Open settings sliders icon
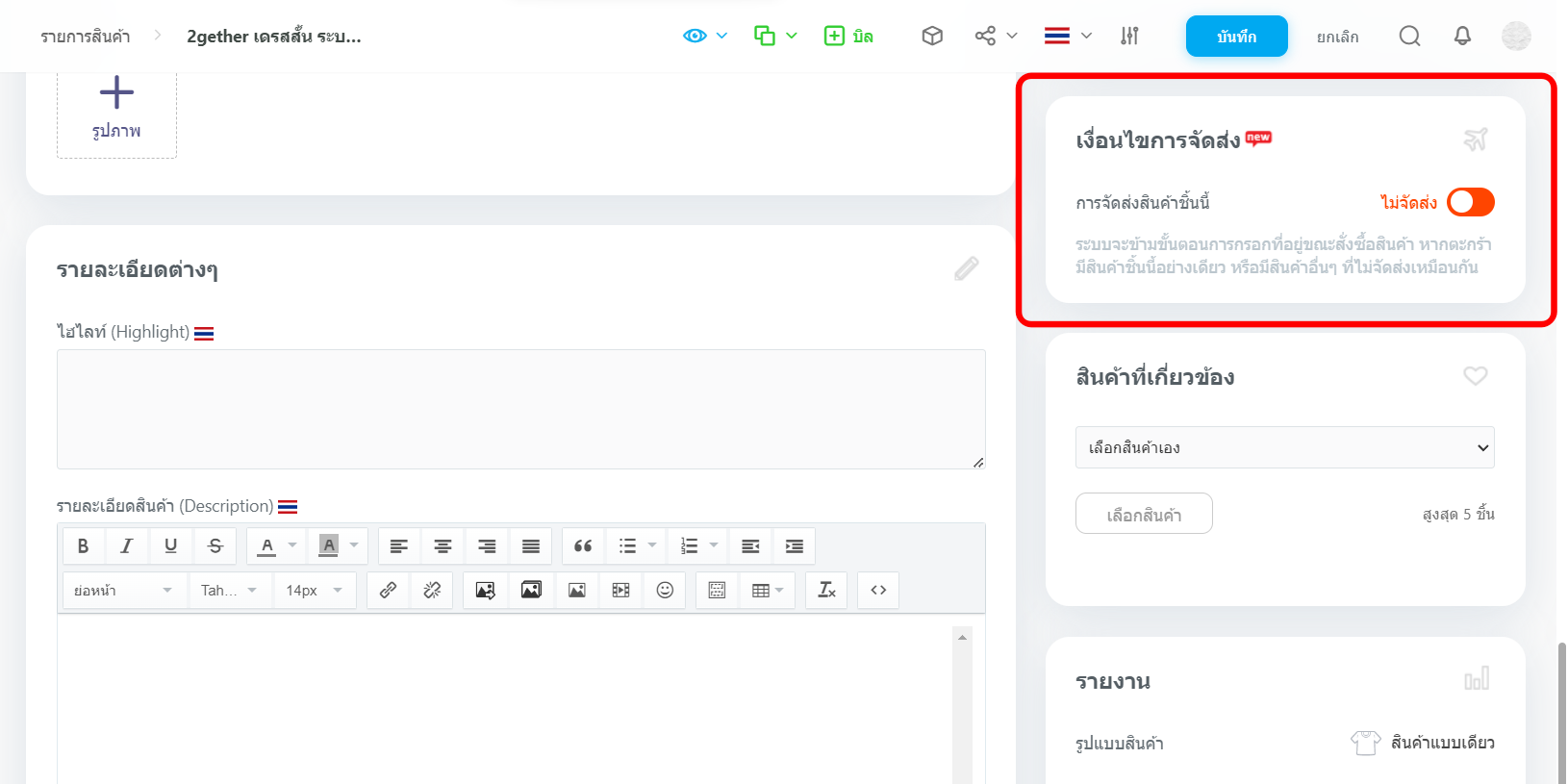This screenshot has width=1568, height=784. point(1129,36)
